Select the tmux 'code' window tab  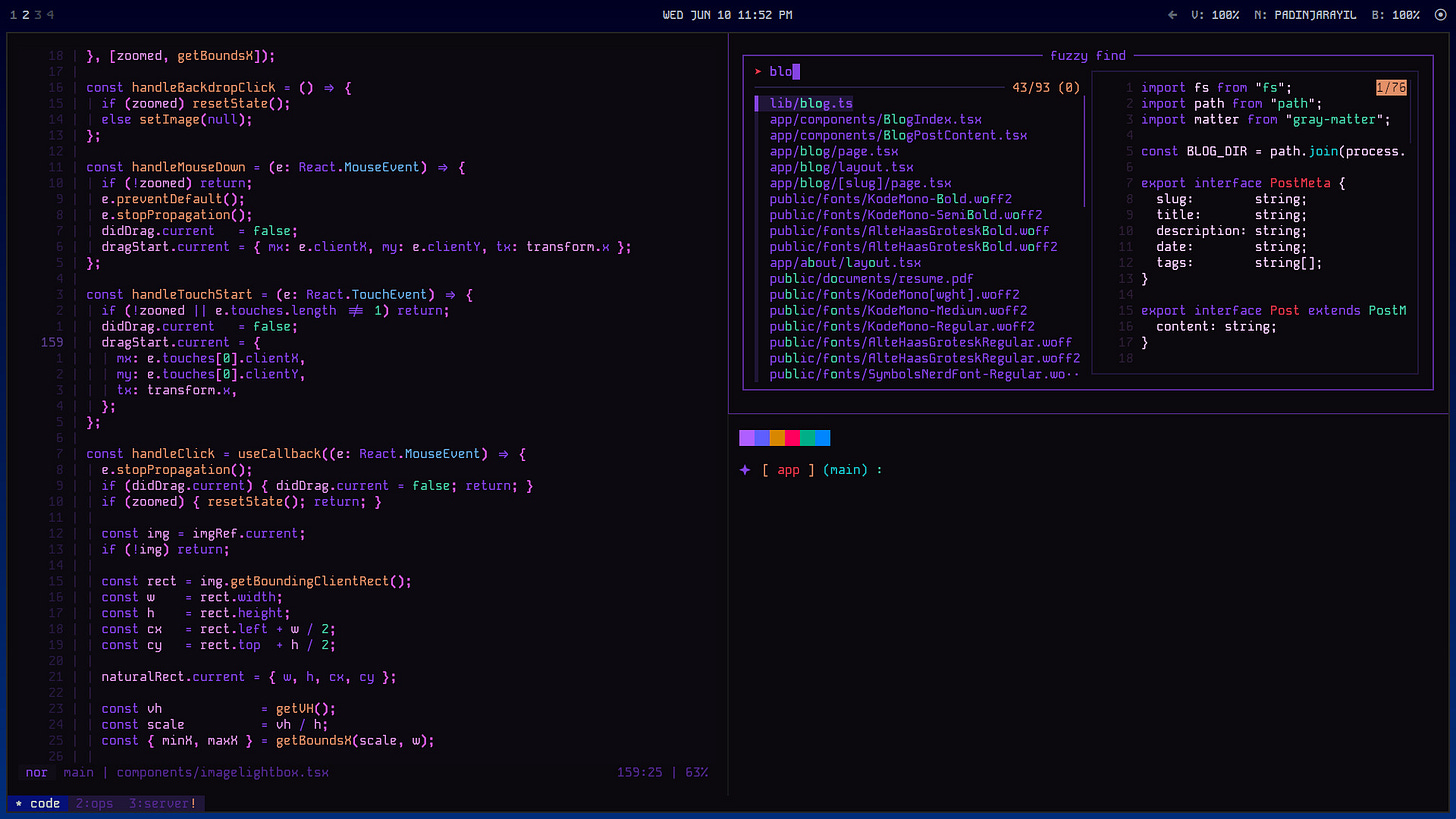[x=38, y=804]
